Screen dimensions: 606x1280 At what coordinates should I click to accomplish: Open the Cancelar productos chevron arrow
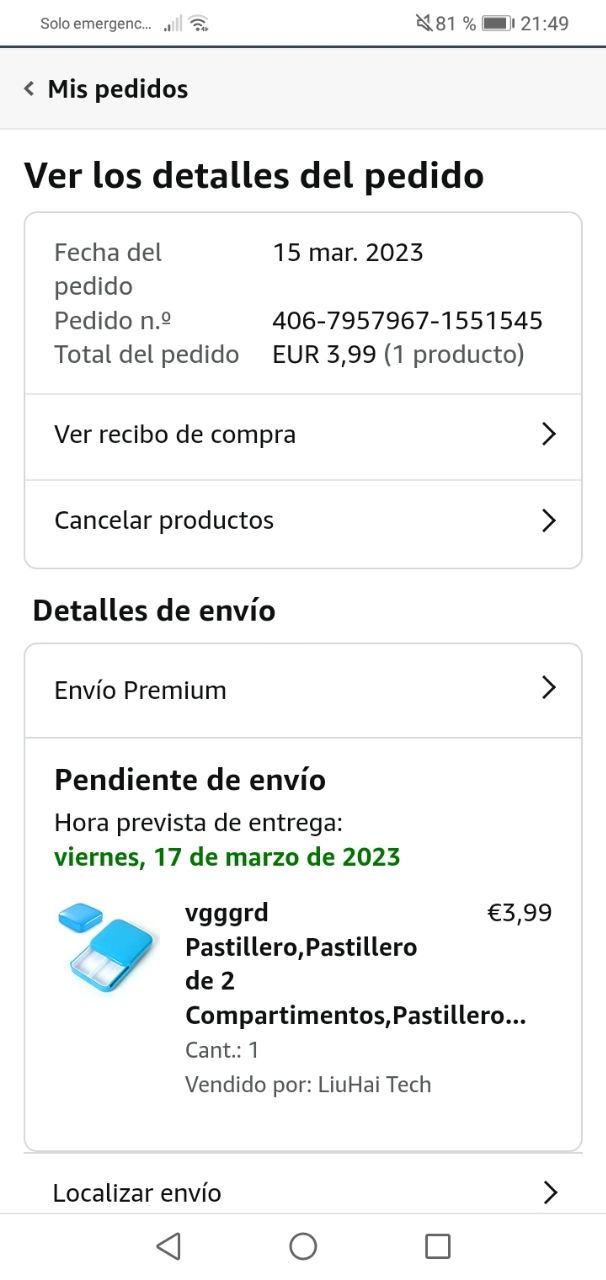click(x=548, y=520)
